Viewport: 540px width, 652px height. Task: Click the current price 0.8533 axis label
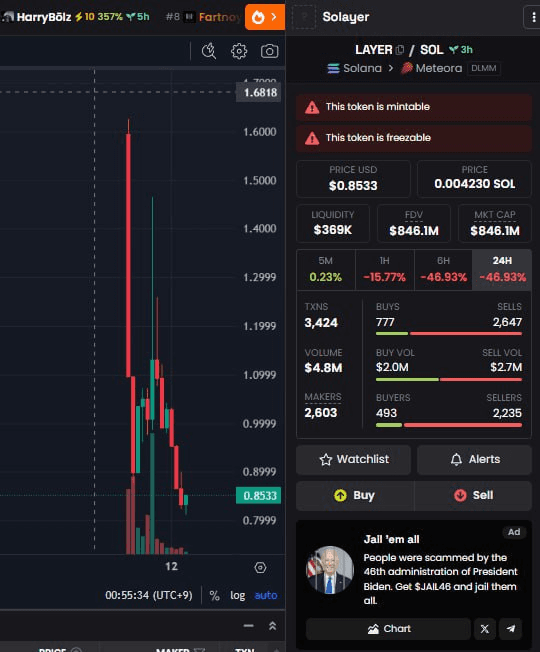click(259, 496)
